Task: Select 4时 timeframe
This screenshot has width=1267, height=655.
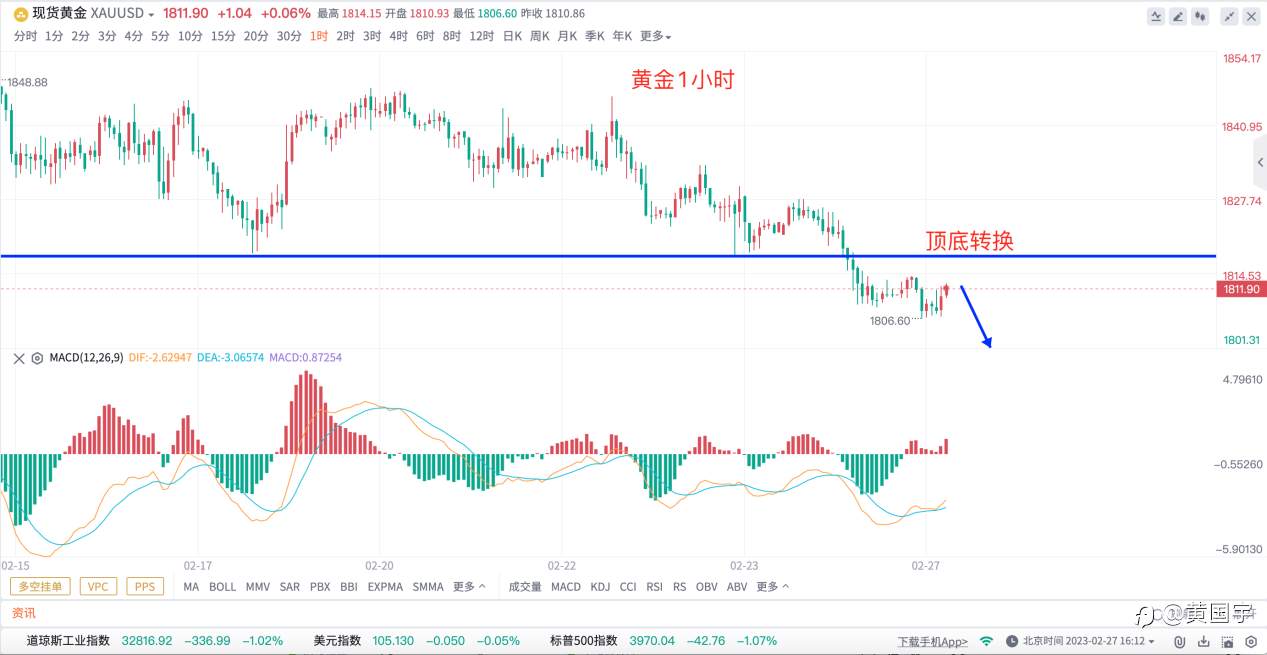Action: click(398, 36)
